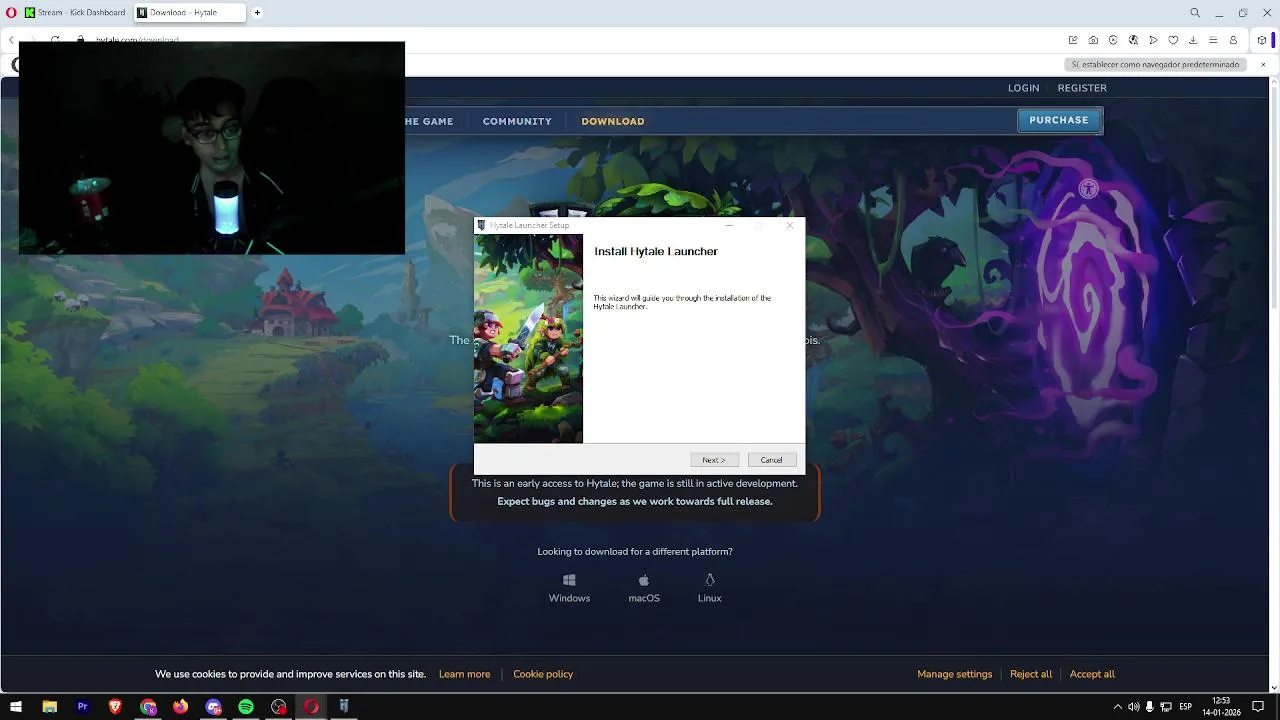Show hidden system tray icons
This screenshot has height=720, width=1280.
(1118, 707)
